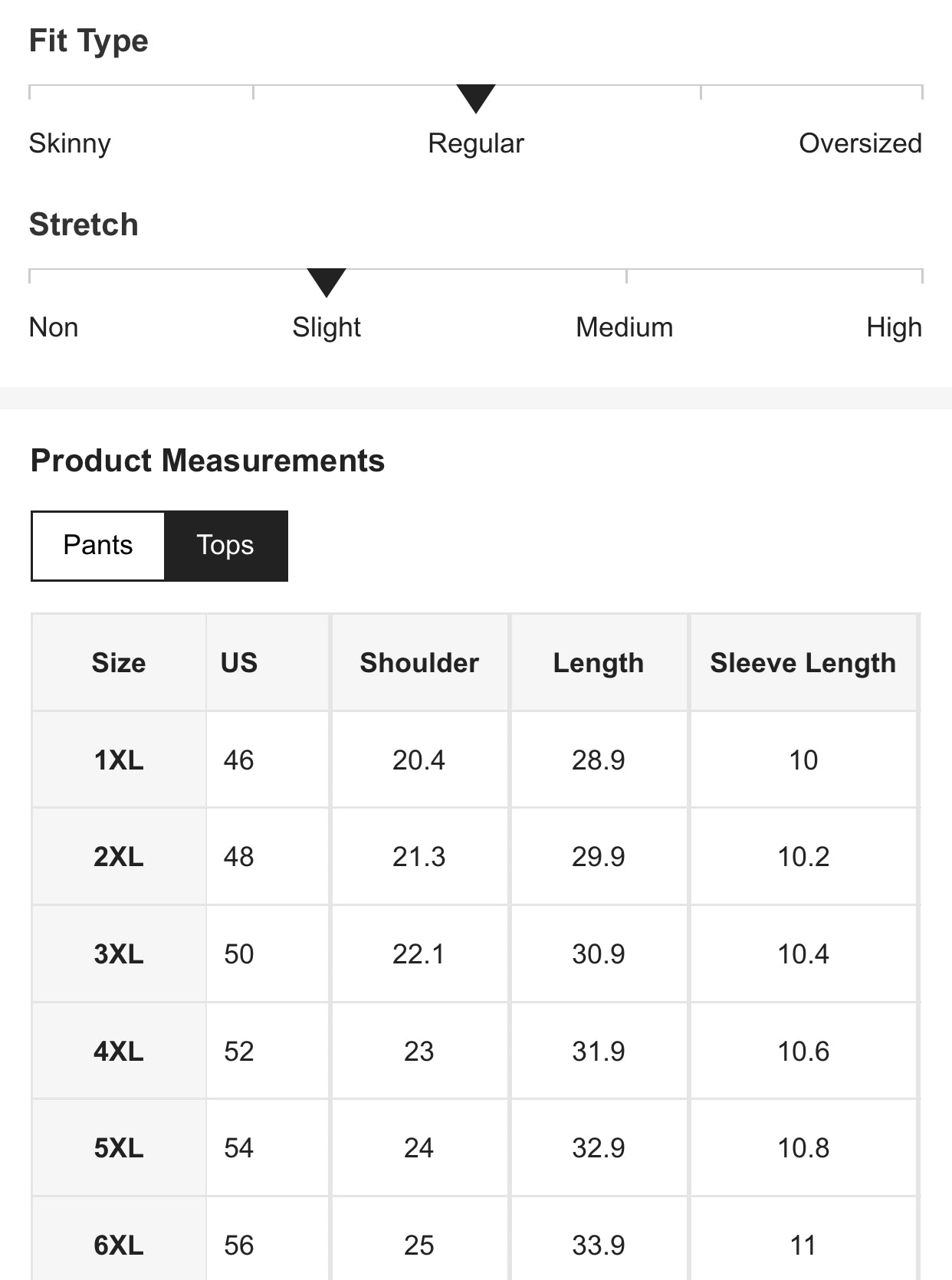Image resolution: width=952 pixels, height=1280 pixels.
Task: Select the Tops measurements tab
Action: [225, 545]
